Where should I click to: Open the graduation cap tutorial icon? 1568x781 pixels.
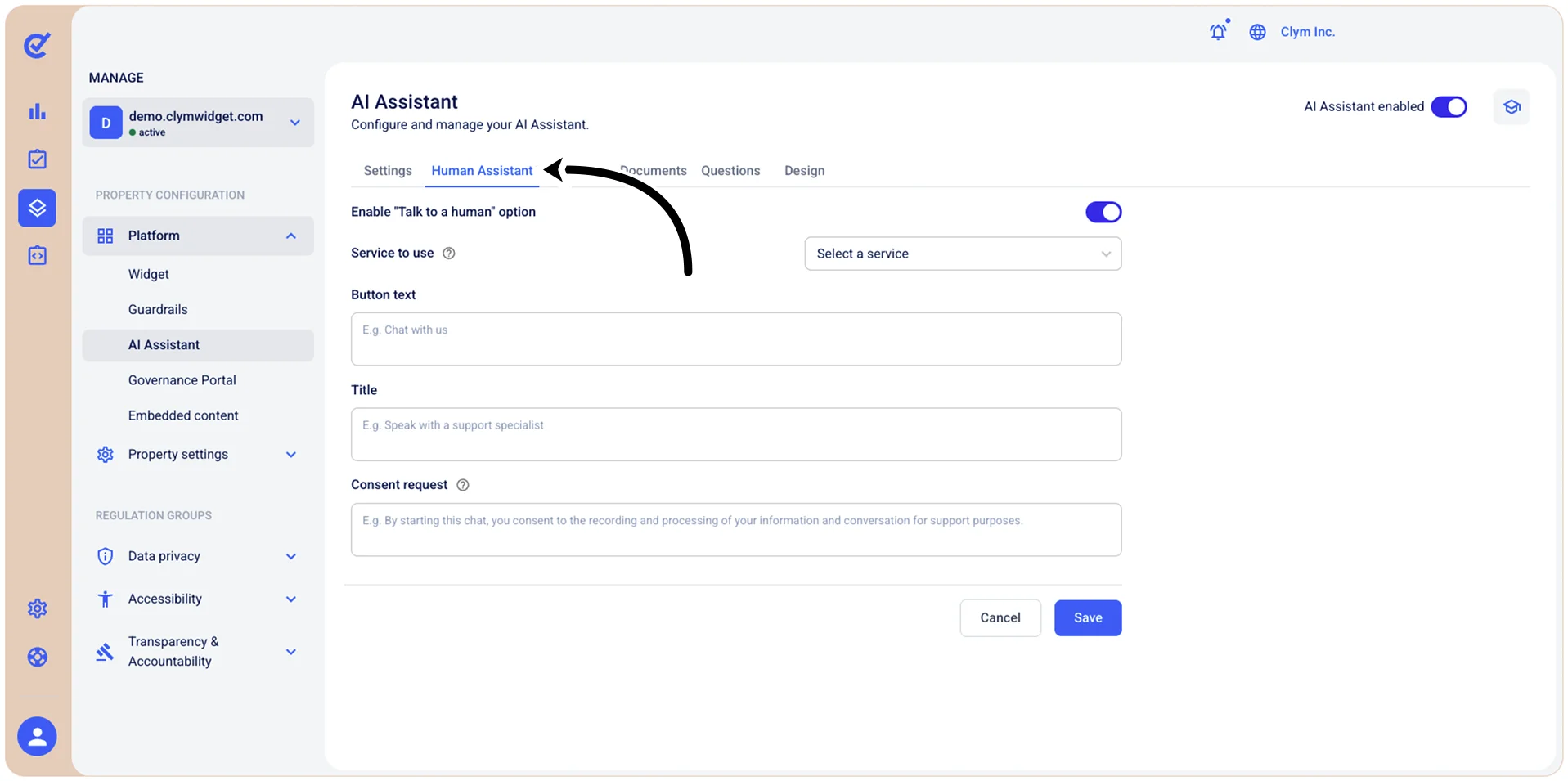click(1512, 107)
